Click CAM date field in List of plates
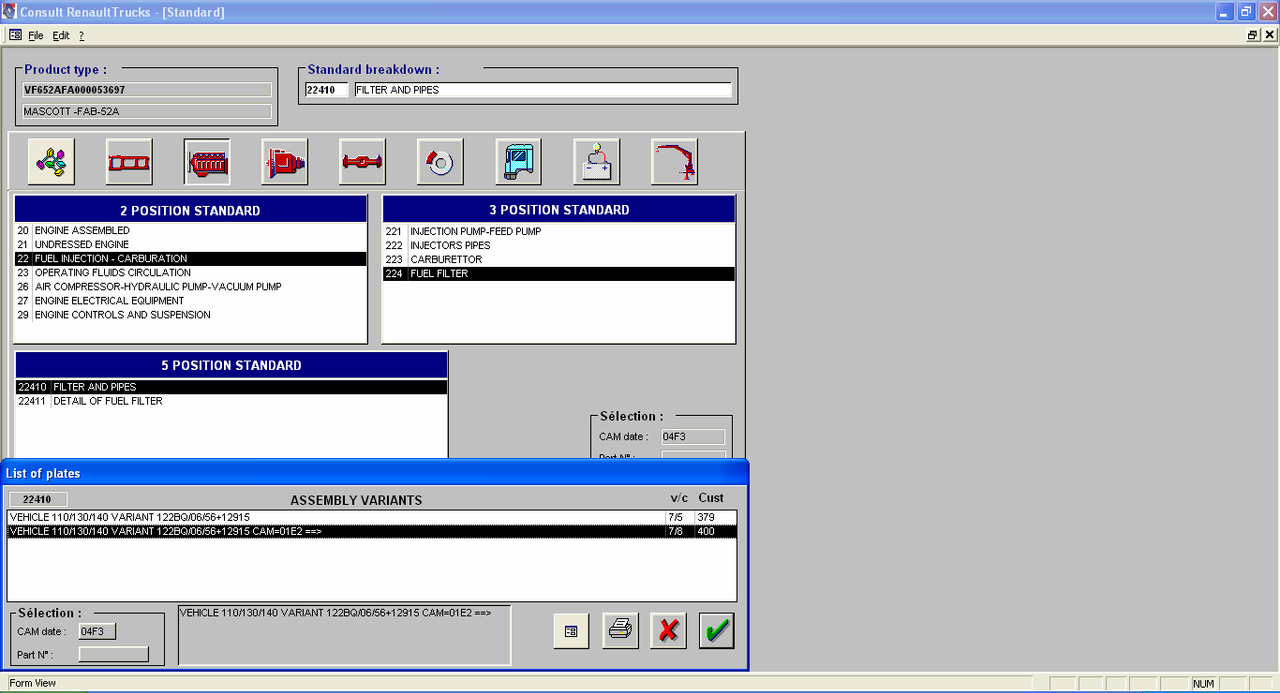This screenshot has height=693, width=1280. (97, 632)
